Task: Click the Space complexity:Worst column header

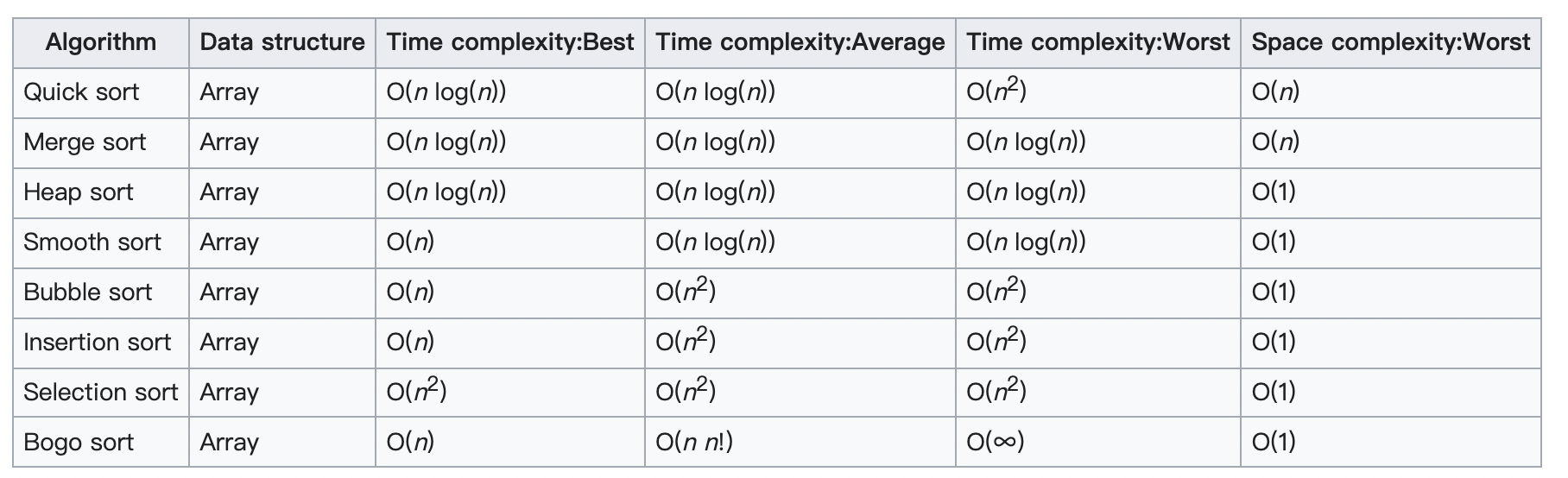Action: [x=1391, y=42]
